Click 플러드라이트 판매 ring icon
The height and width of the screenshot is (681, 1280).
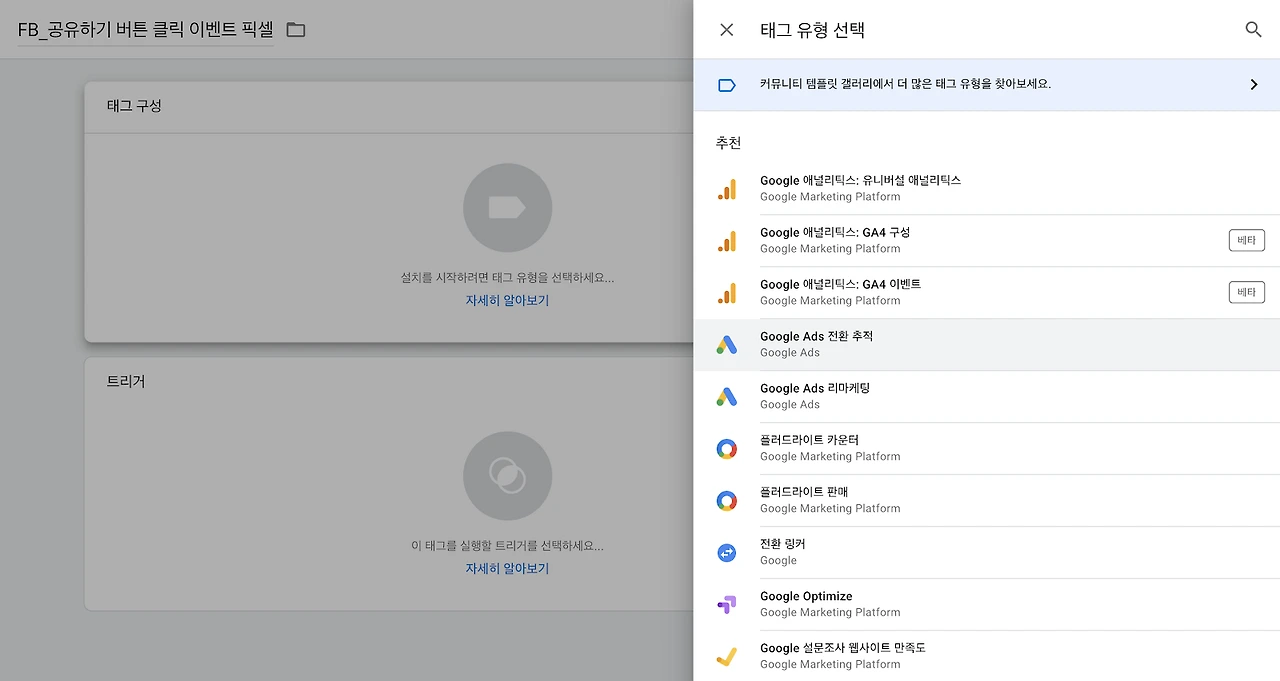coord(727,501)
